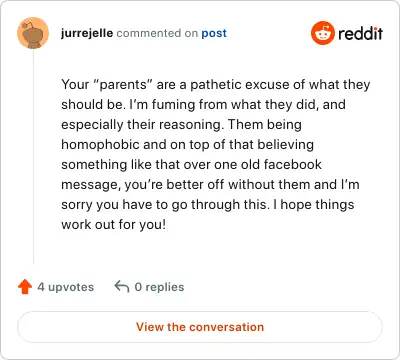Click the gray "commented on" text
The image size is (400, 360).
click(x=157, y=33)
